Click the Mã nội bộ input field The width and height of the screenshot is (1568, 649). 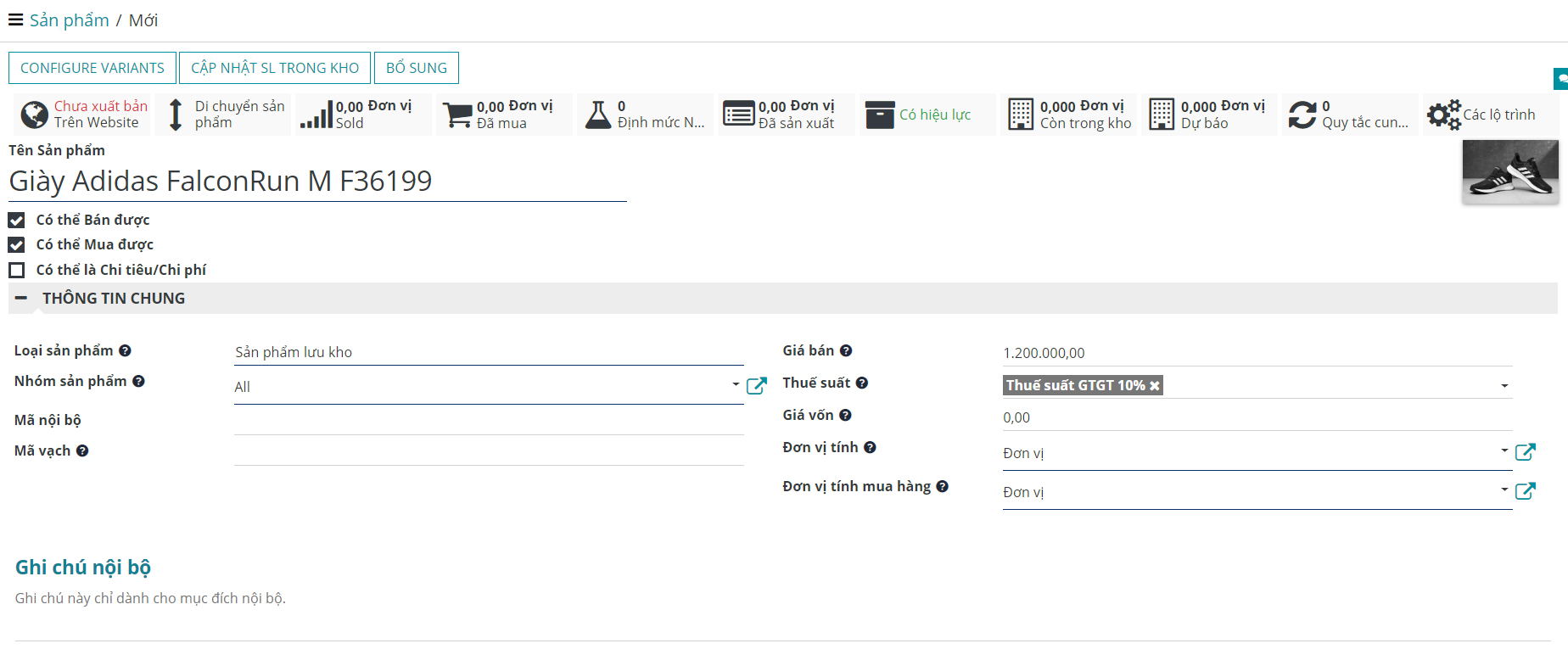489,421
